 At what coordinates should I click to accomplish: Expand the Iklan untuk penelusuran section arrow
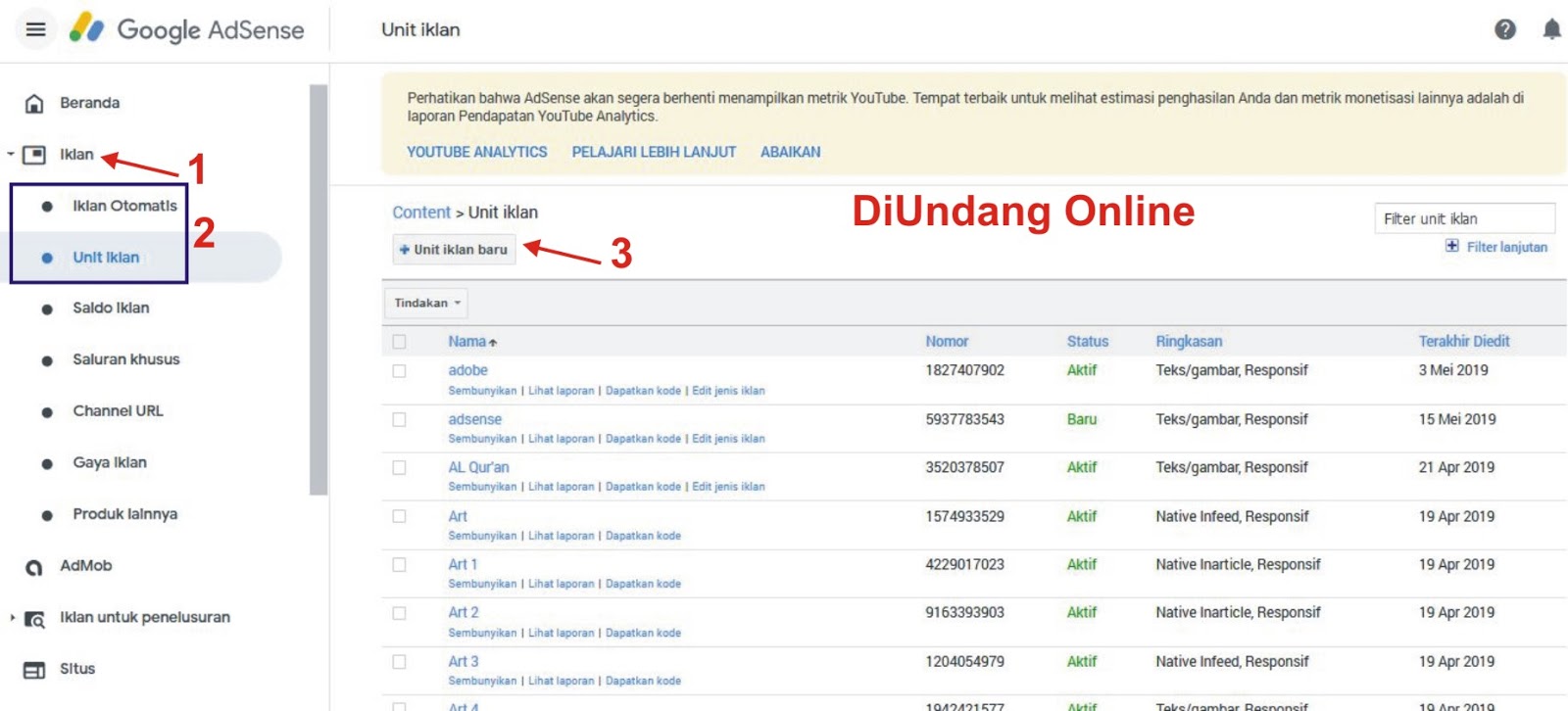tap(12, 617)
